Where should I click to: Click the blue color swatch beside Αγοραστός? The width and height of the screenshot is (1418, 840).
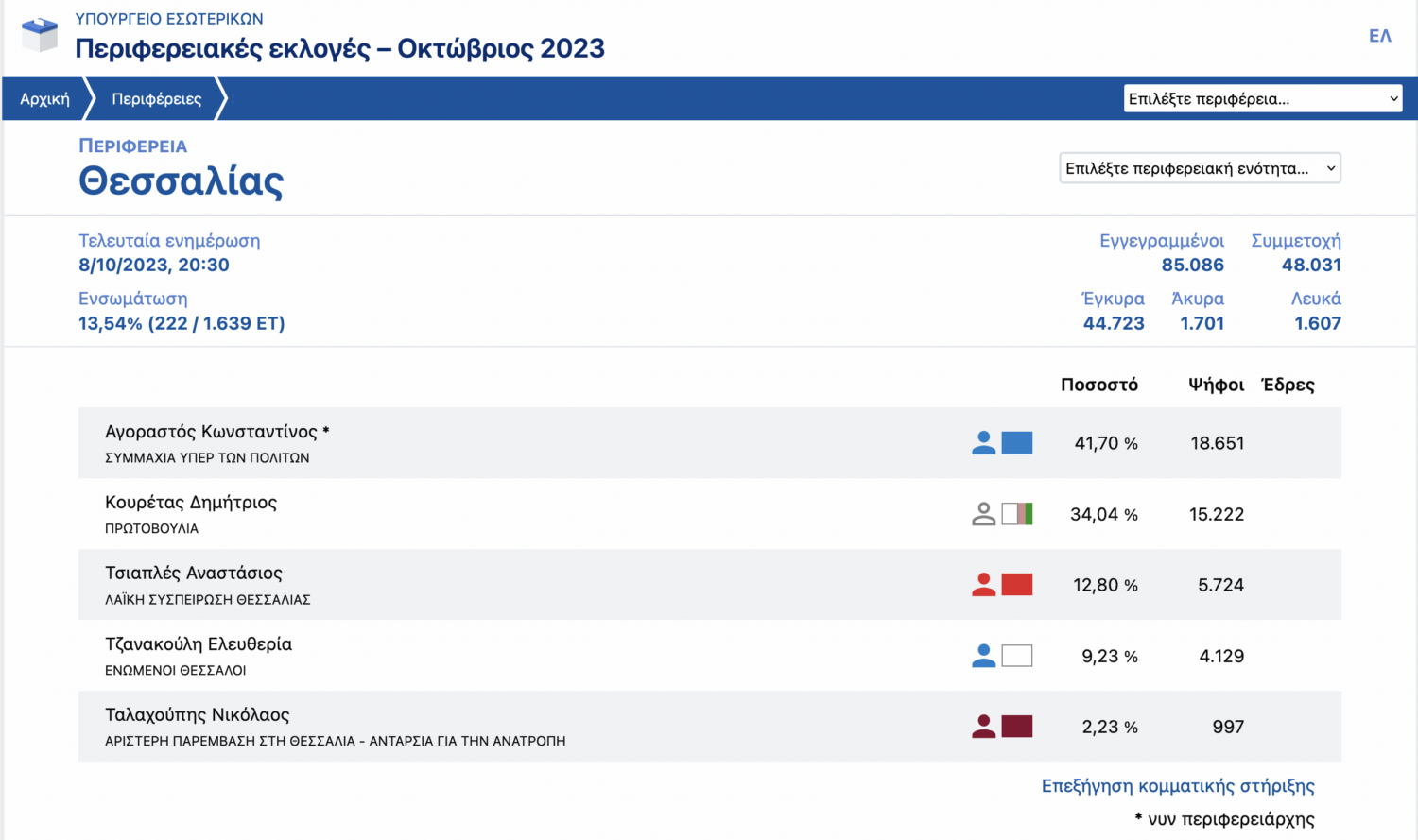[1017, 443]
